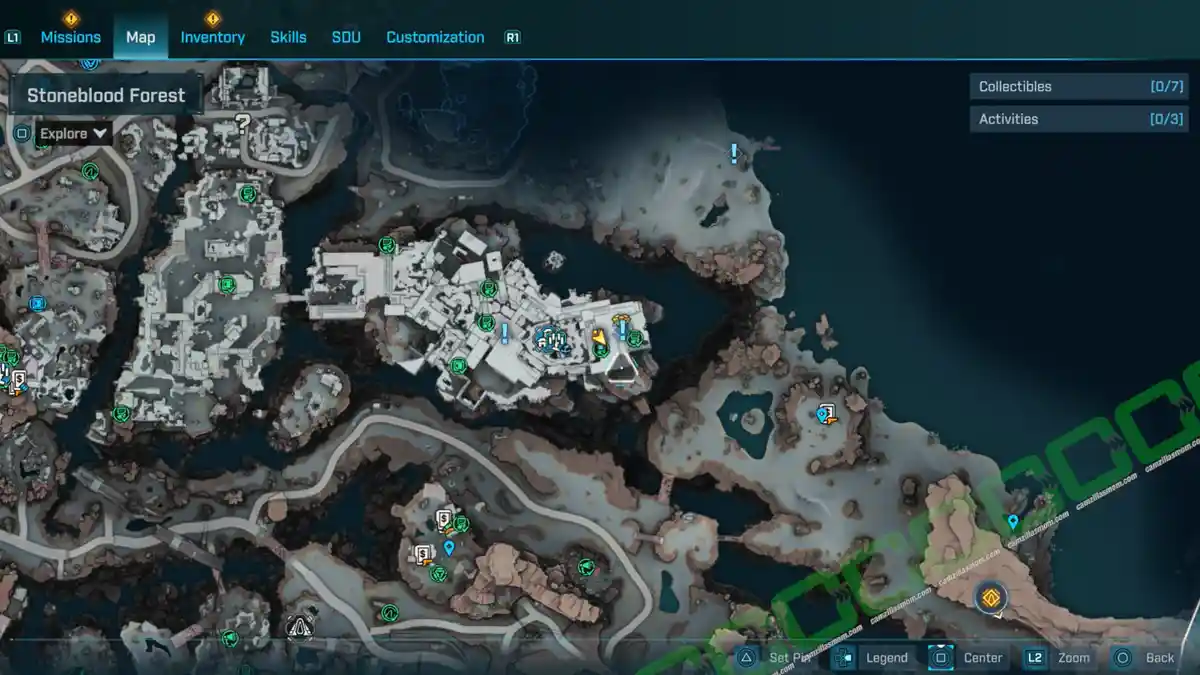This screenshot has height=675, width=1200.
Task: Click the white triangle vehicle station icon
Action: (x=298, y=627)
